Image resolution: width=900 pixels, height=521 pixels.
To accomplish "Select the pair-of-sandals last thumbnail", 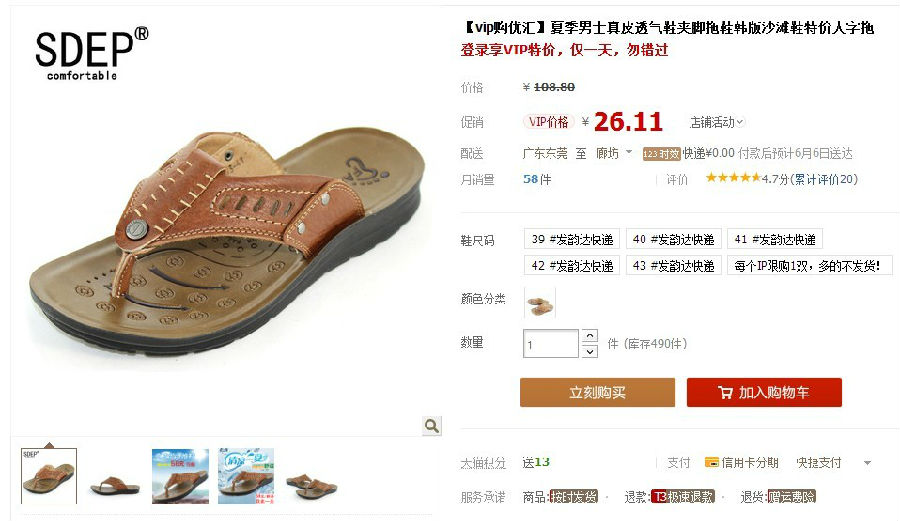I will click(312, 476).
